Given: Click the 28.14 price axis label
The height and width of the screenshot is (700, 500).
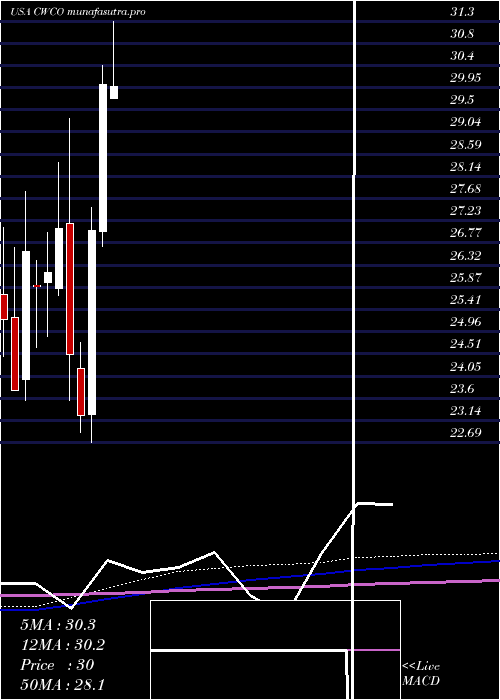Looking at the screenshot, I should 465,167.
